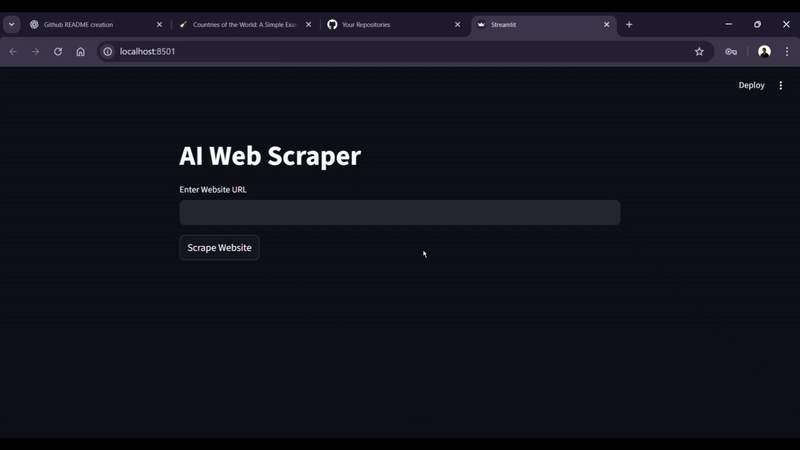Open a new browser tab
This screenshot has width=800, height=450.
click(629, 24)
